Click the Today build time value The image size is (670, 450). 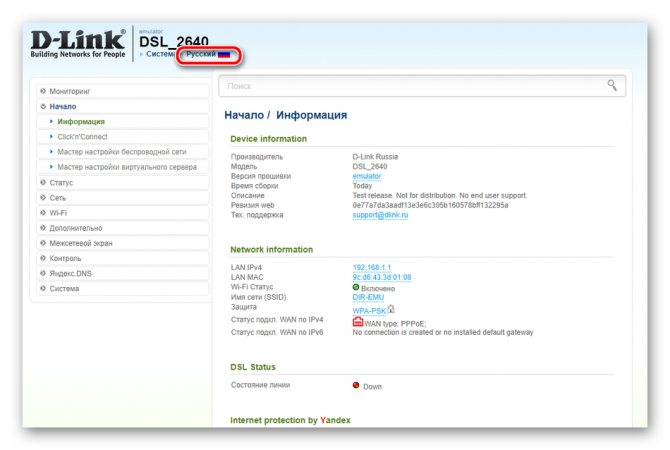pos(362,186)
